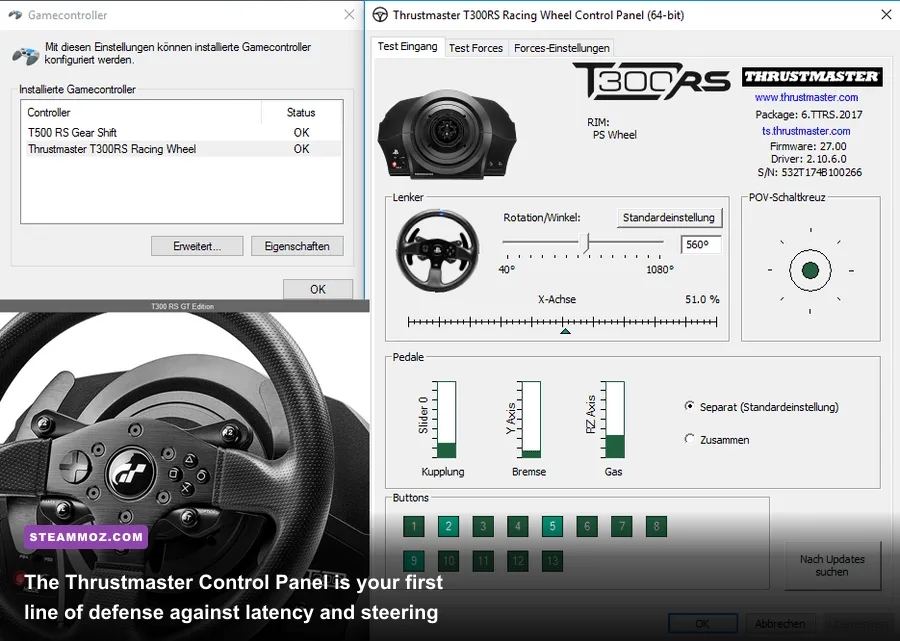Image resolution: width=900 pixels, height=641 pixels.
Task: Click button indicator 5
Action: (552, 526)
